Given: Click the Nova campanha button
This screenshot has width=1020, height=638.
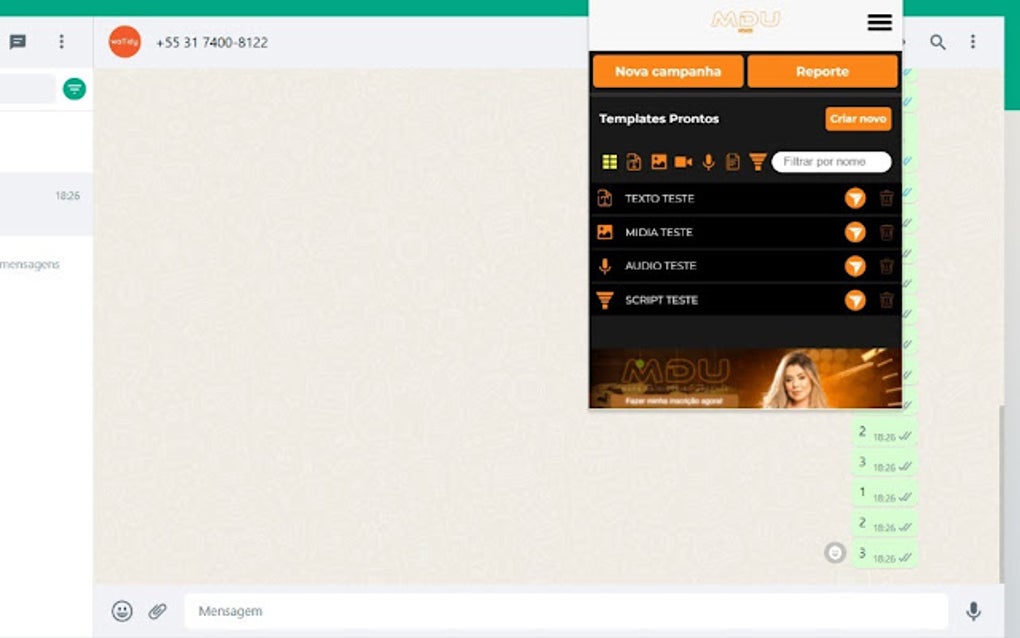Looking at the screenshot, I should click(x=667, y=71).
